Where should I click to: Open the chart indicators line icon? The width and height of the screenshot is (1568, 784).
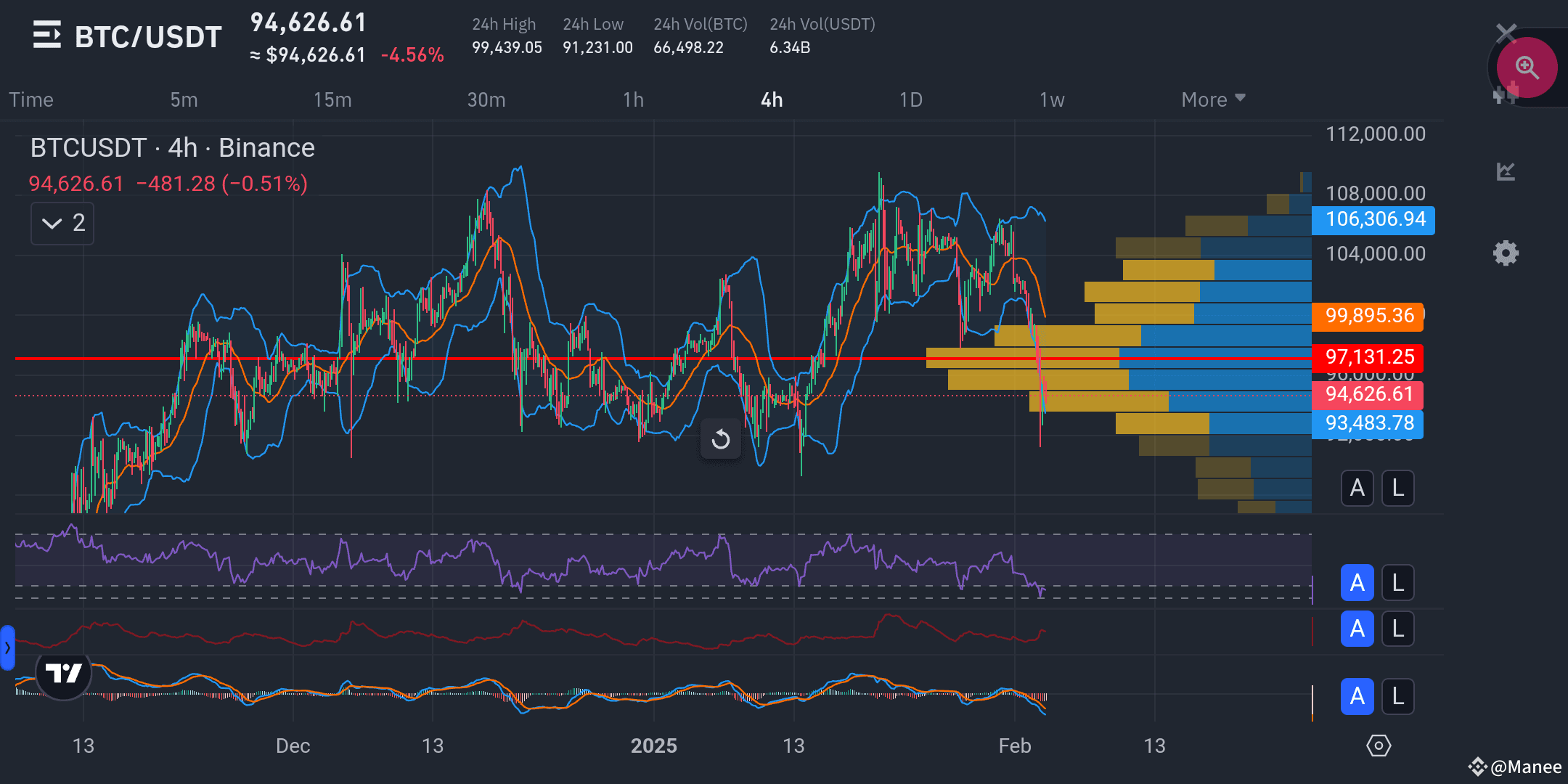pyautogui.click(x=1506, y=171)
